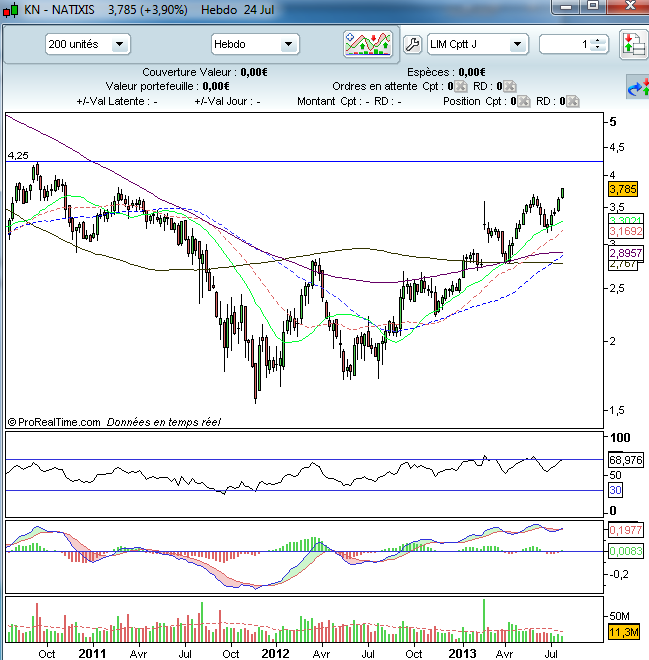Click the Valeur portefeuille amount 0,00€
The height and width of the screenshot is (660, 649).
point(216,86)
